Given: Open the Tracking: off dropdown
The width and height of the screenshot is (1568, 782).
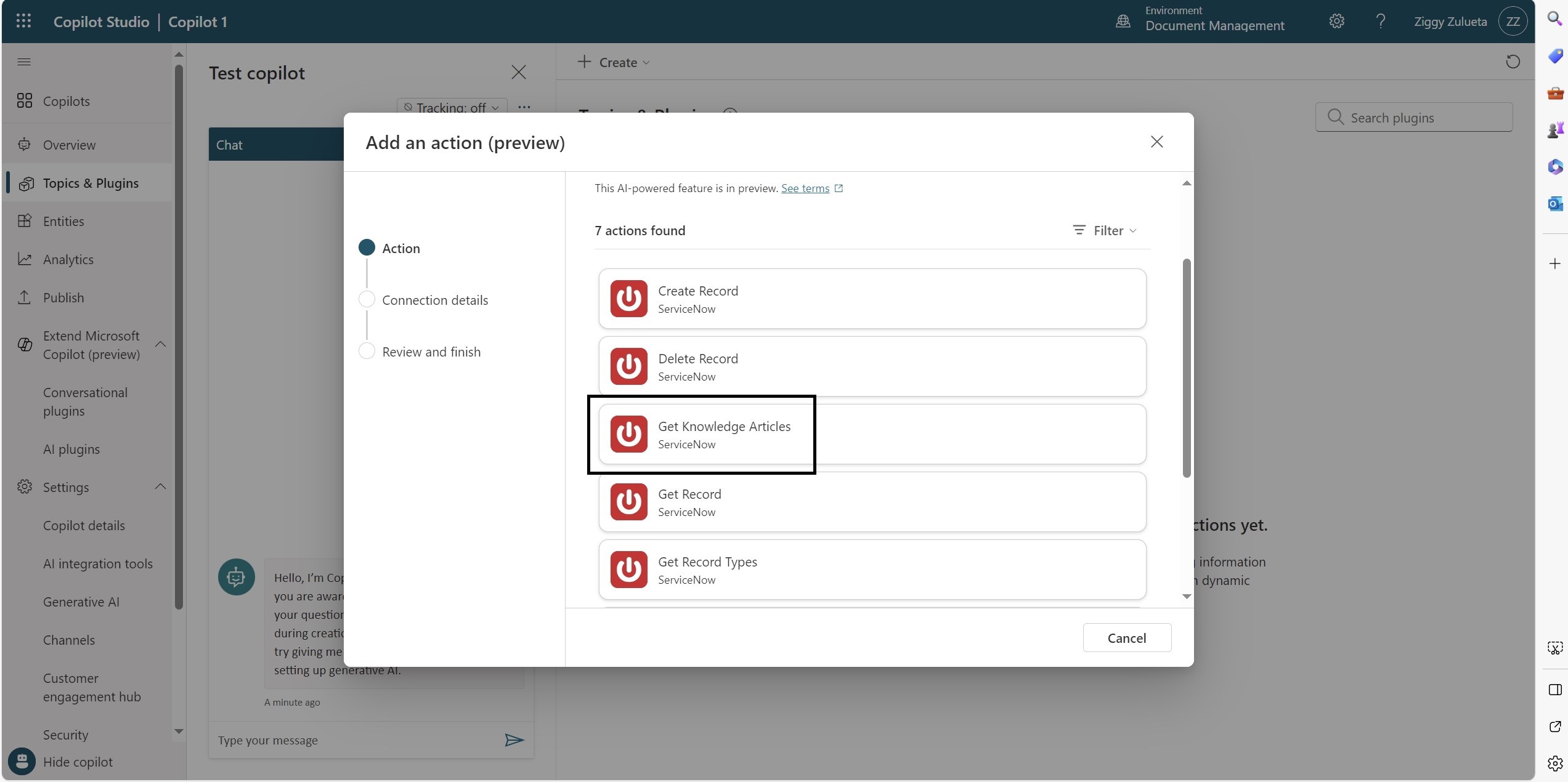Looking at the screenshot, I should click(452, 107).
